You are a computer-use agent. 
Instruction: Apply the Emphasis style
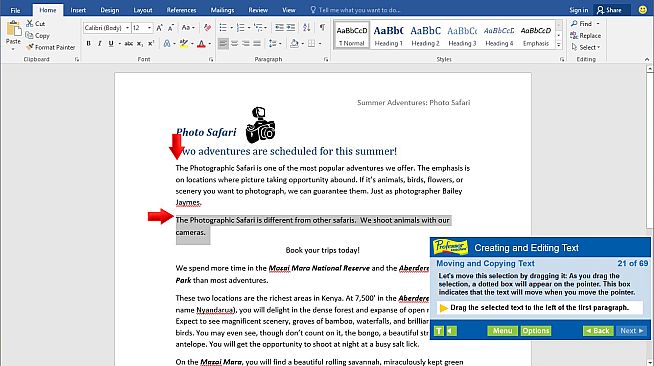pyautogui.click(x=536, y=35)
